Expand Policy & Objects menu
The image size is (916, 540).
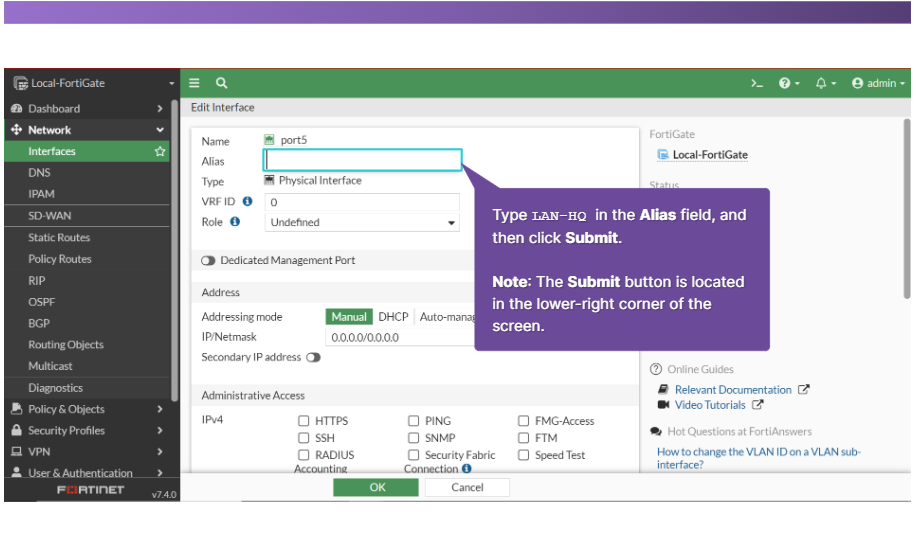[87, 409]
